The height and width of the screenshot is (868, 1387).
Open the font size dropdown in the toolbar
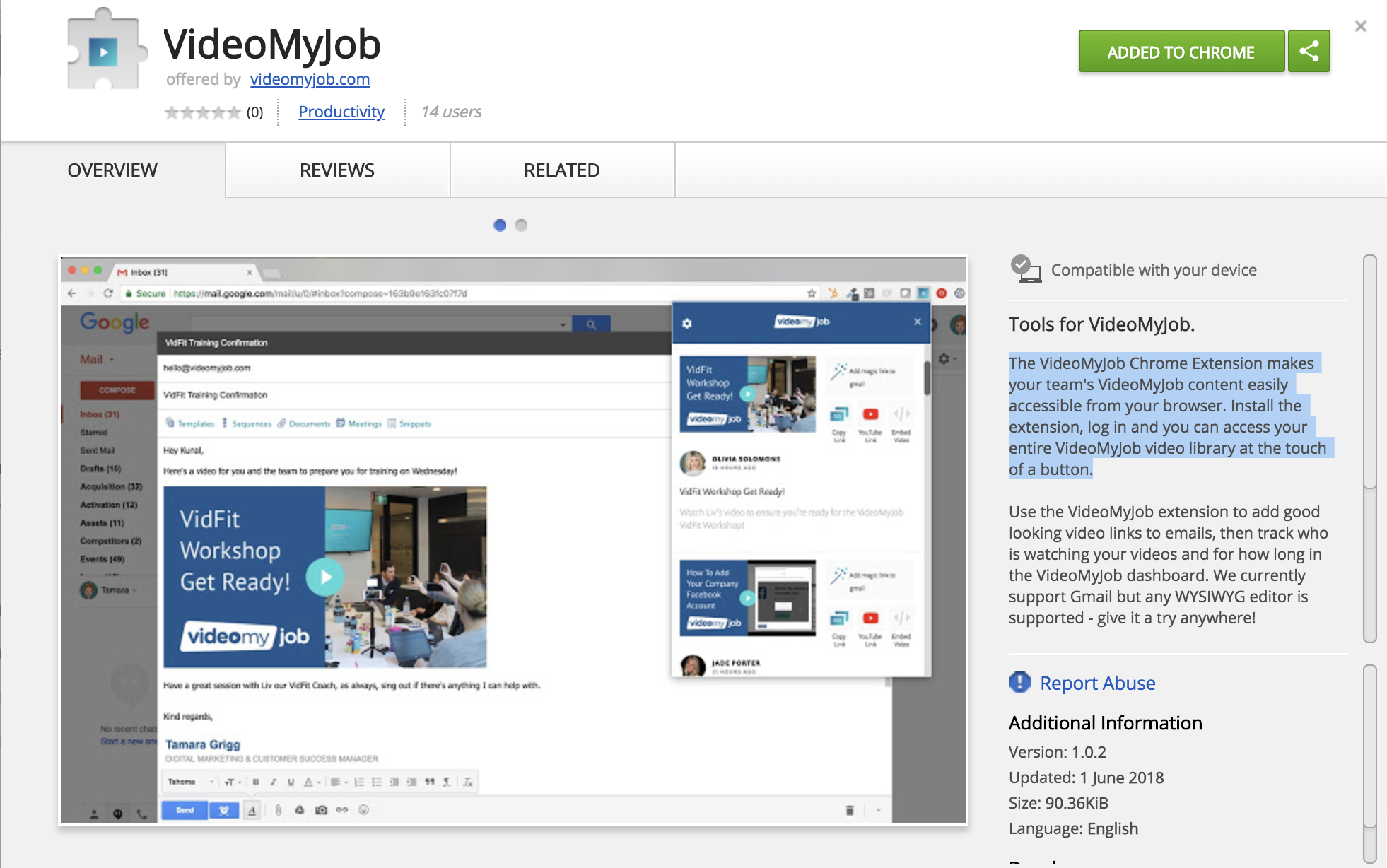pos(231,782)
